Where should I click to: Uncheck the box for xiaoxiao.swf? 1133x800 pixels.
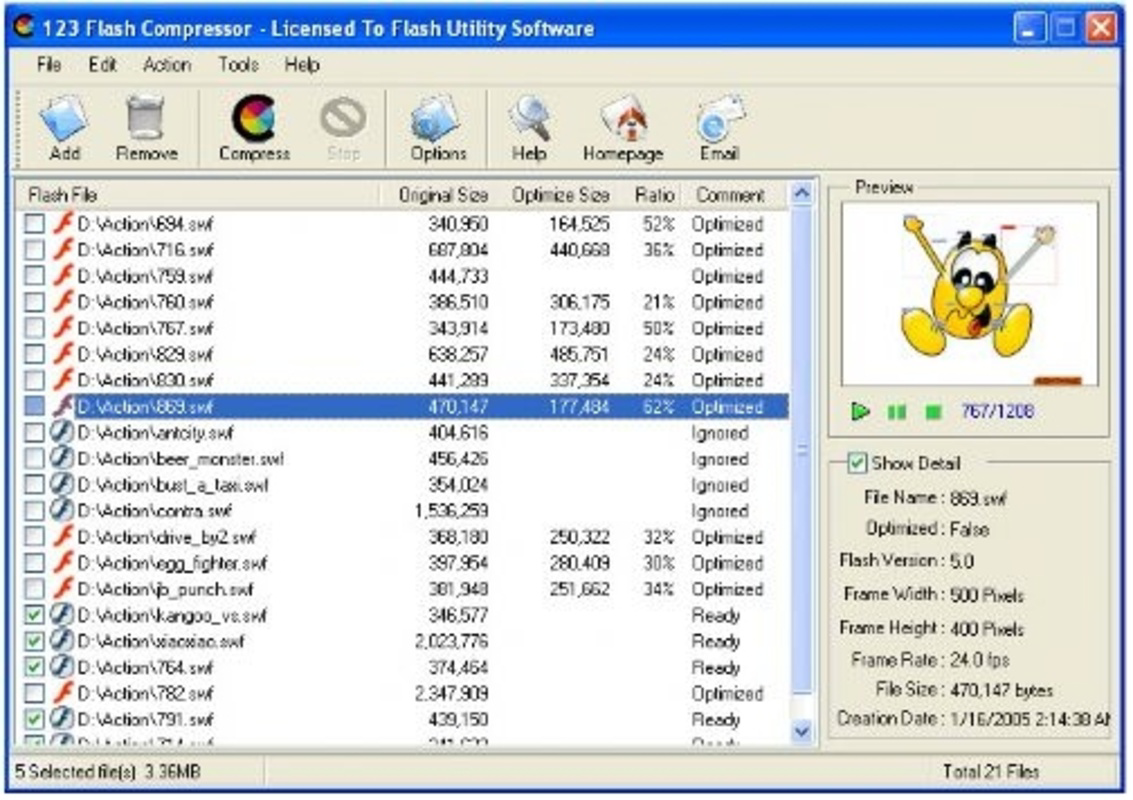(x=34, y=640)
